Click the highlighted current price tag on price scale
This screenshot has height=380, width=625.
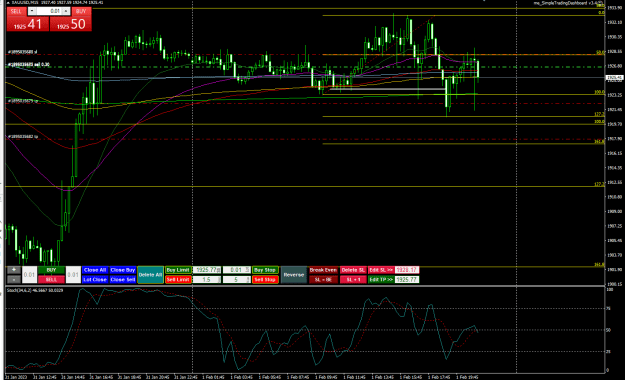pos(614,78)
